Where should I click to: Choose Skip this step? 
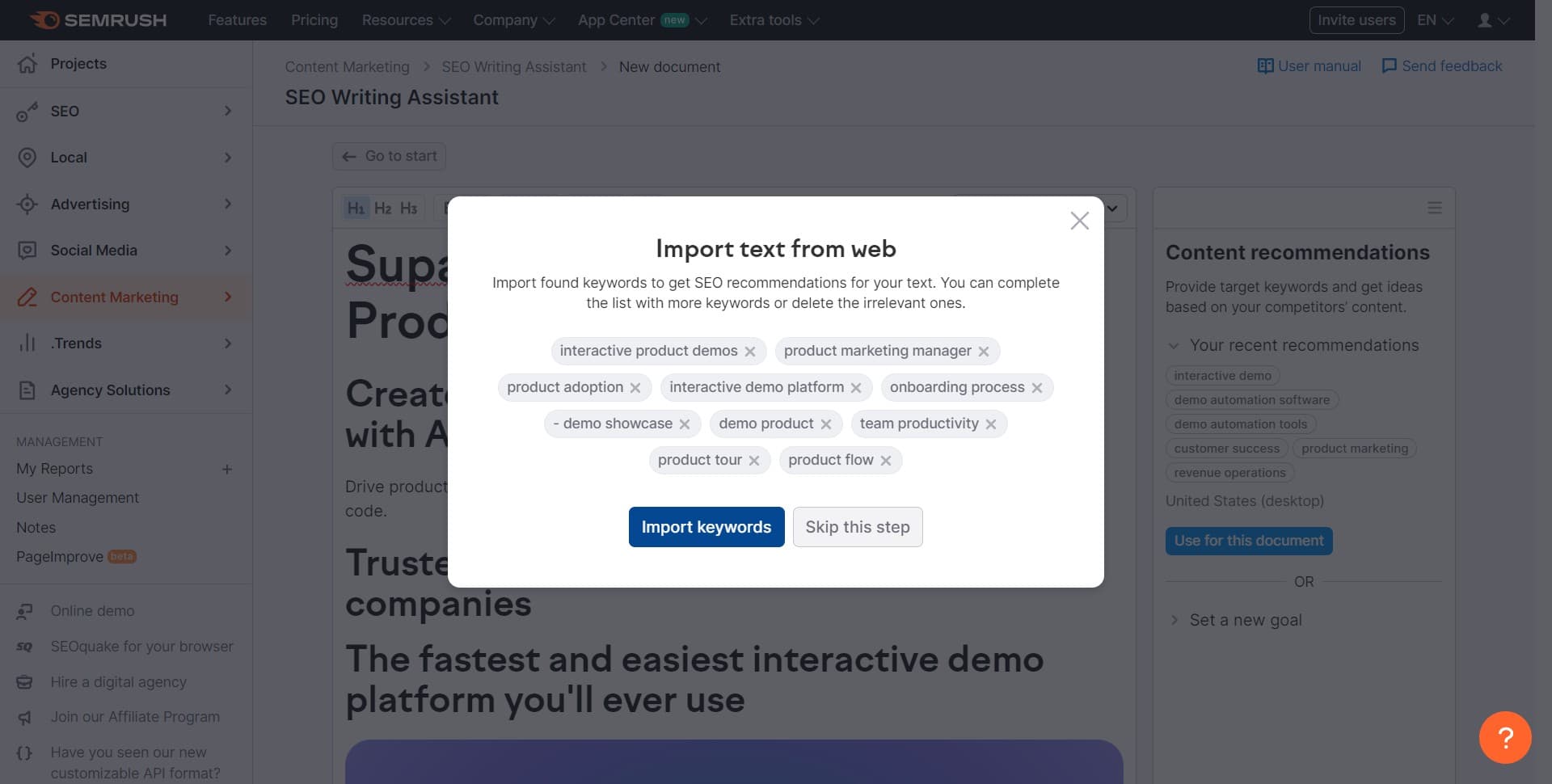pyautogui.click(x=858, y=526)
